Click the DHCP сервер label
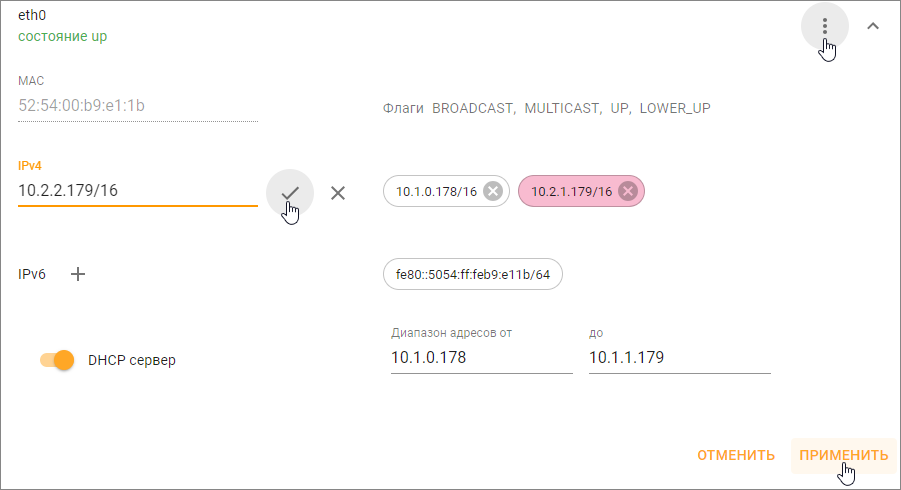Image resolution: width=901 pixels, height=490 pixels. coord(132,360)
